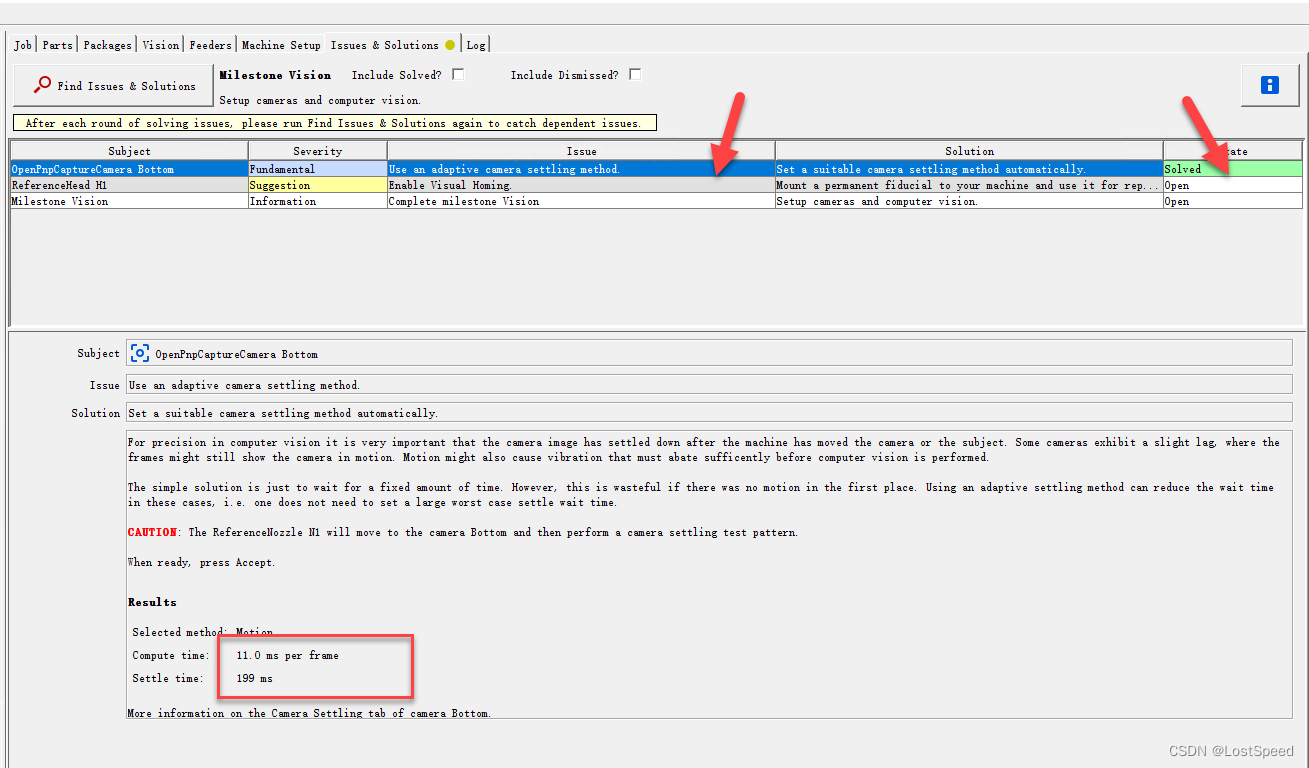Screen dimensions: 1309x768
Task: Click the Setup cameras and computer vision solution cell
Action: point(969,201)
